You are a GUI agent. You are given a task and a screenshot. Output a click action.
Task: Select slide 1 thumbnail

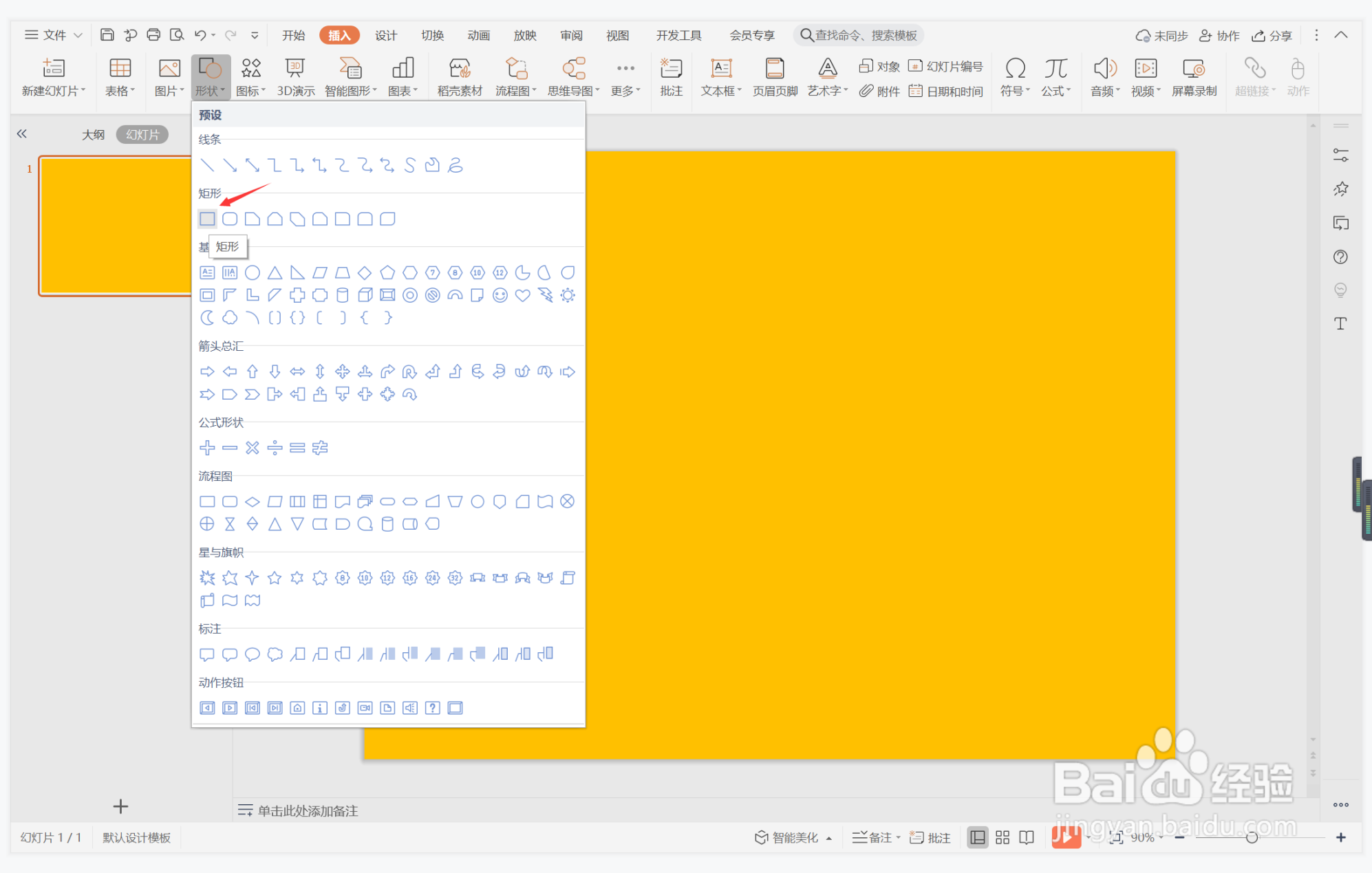pyautogui.click(x=115, y=226)
